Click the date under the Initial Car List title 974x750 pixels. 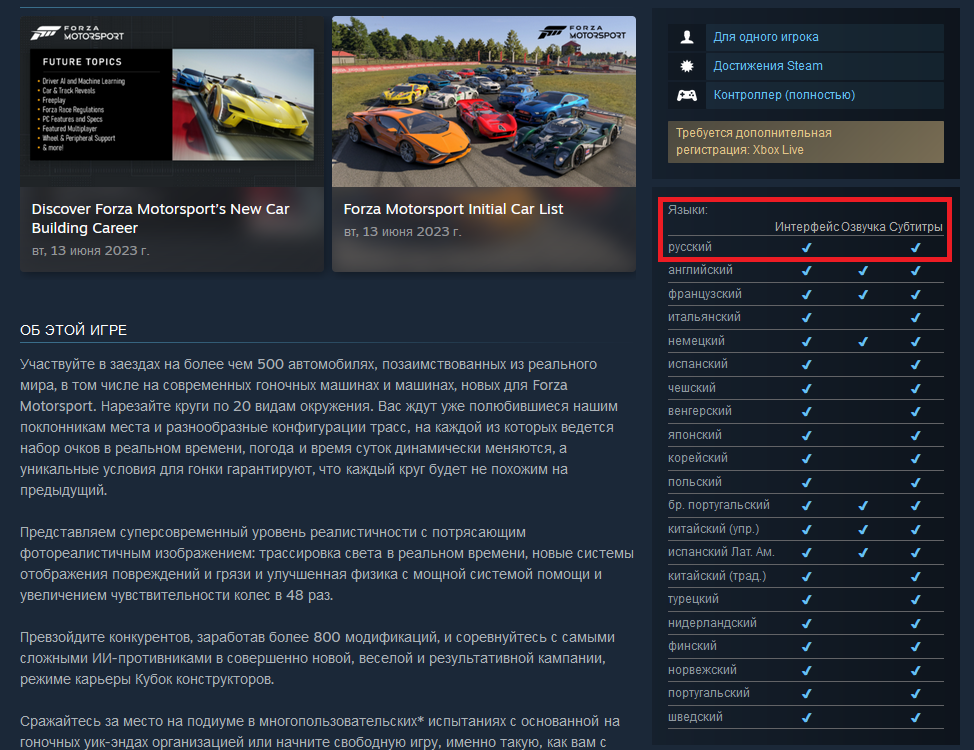tap(403, 232)
